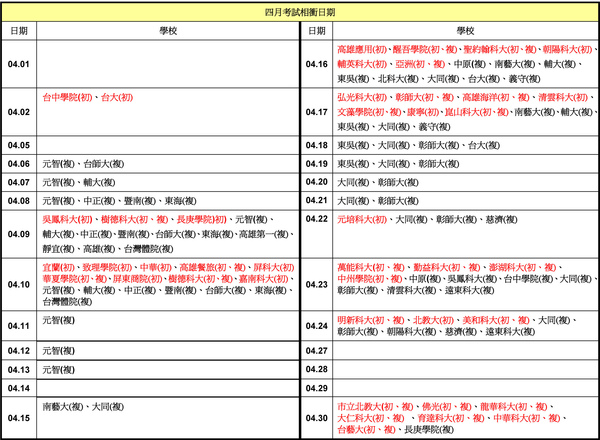Viewport: 600px width, 440px height.
Task: Click red text 市立北教大(初、複) in 04.30 row
Action: click(375, 407)
